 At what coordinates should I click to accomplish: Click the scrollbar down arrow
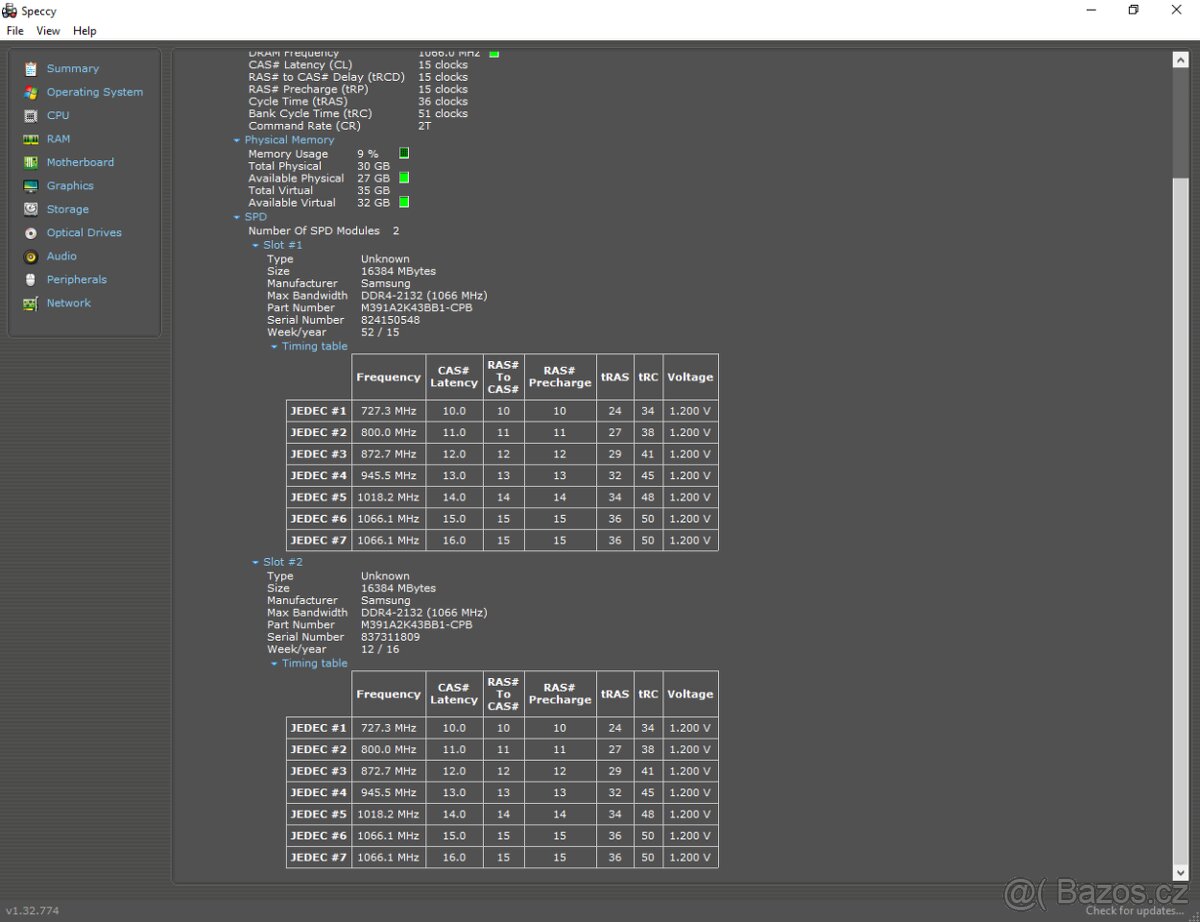click(1180, 874)
